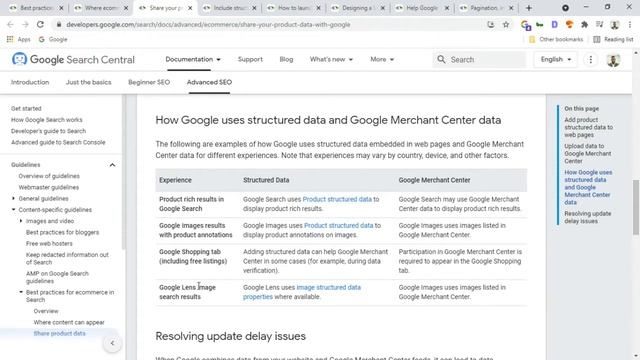Screen dimensions: 640x360
Task: Click the account avatar in the site header
Action: coord(613,60)
